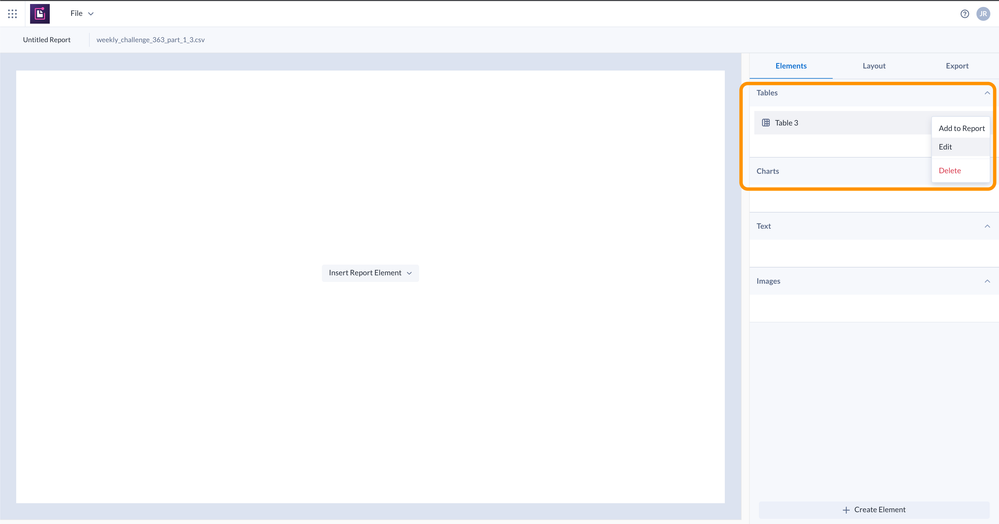Switch to the Layout tab
The image size is (999, 524).
click(874, 66)
